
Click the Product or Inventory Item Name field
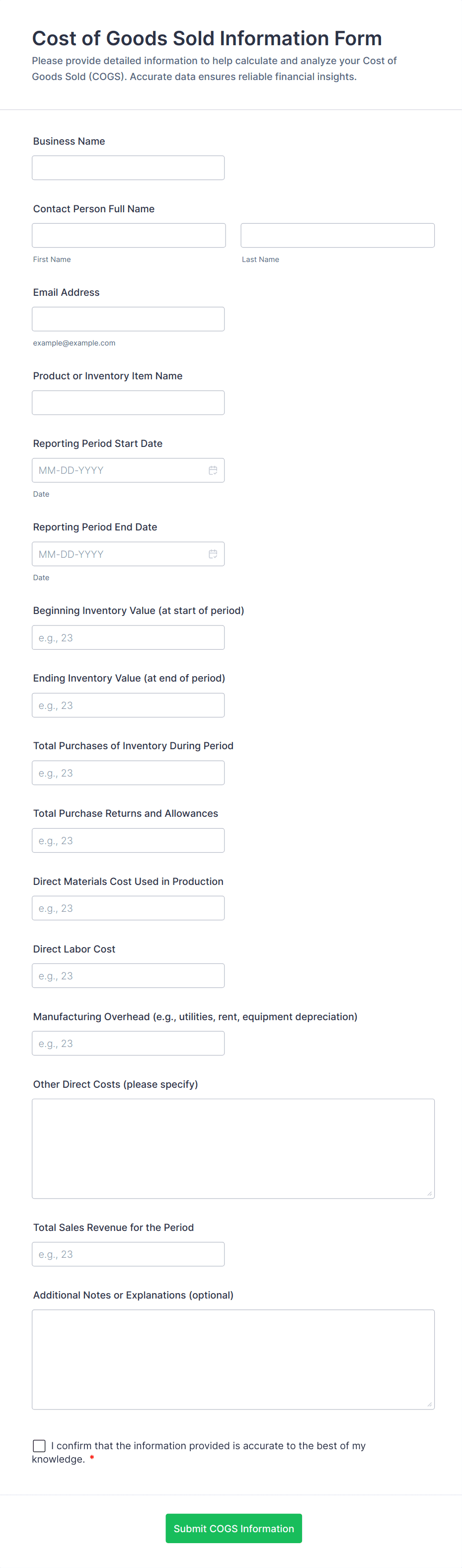tap(128, 402)
